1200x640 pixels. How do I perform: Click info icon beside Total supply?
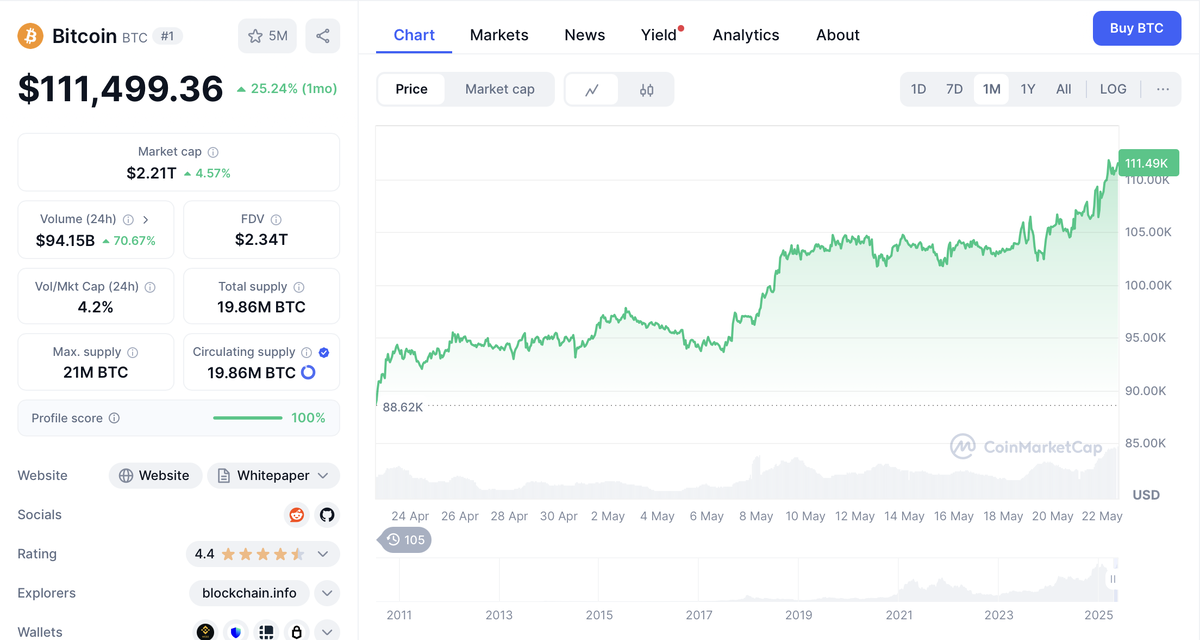(299, 287)
